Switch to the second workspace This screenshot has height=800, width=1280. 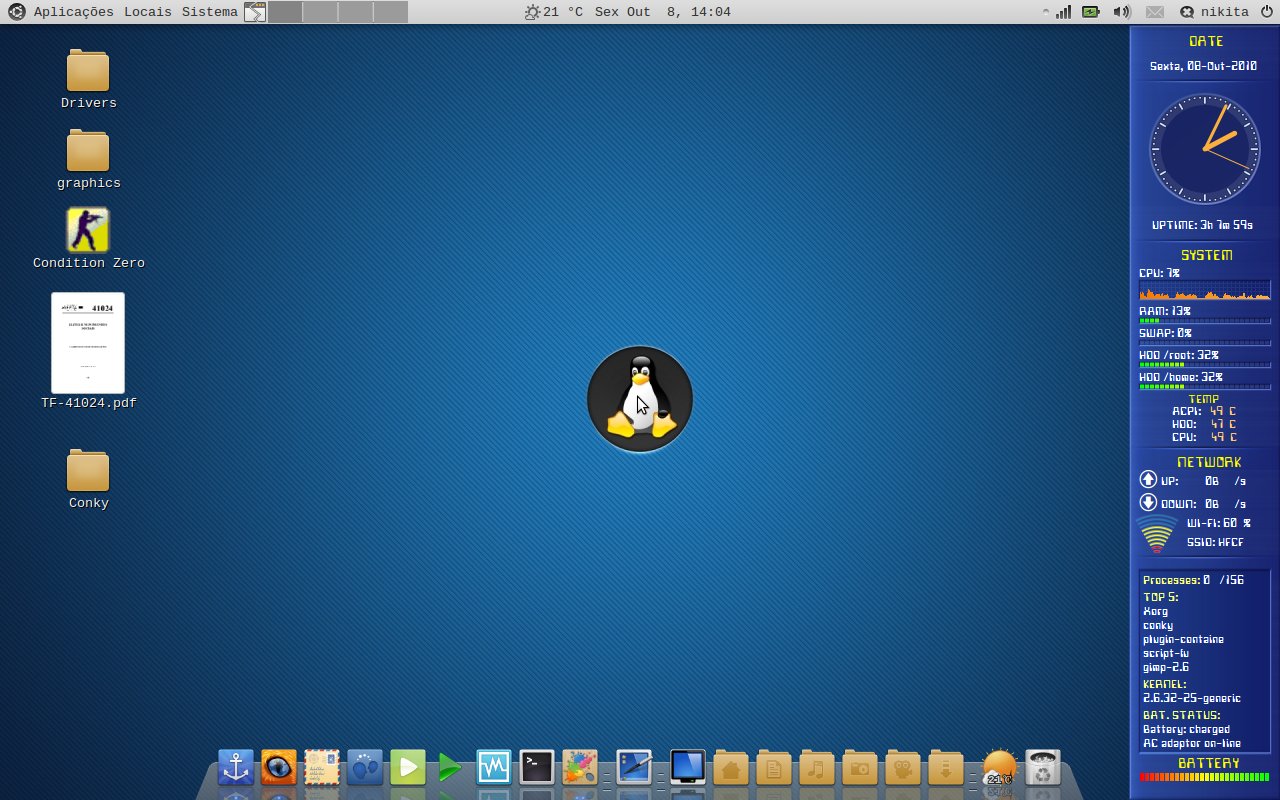tap(320, 12)
